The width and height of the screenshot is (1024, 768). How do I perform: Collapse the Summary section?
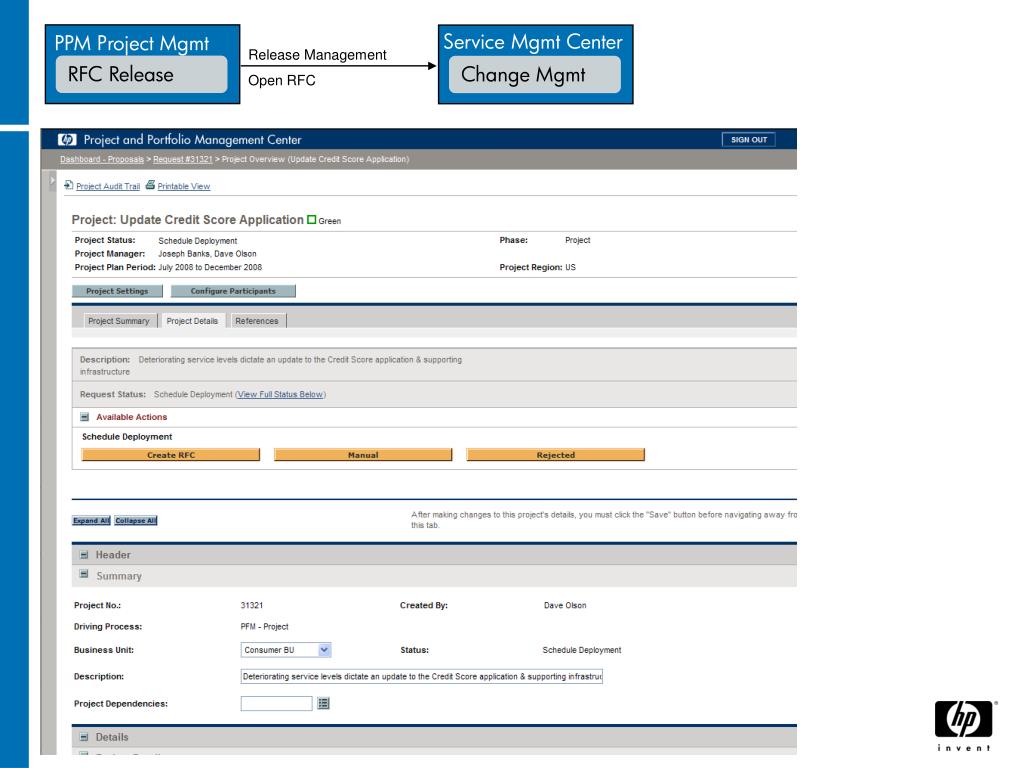coord(84,574)
